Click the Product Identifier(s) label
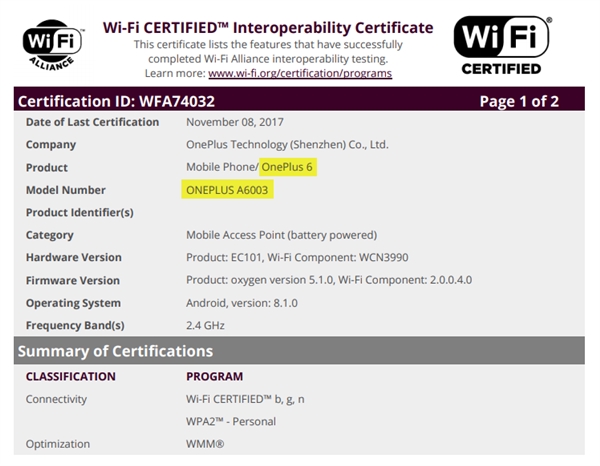The image size is (600, 466). click(79, 212)
